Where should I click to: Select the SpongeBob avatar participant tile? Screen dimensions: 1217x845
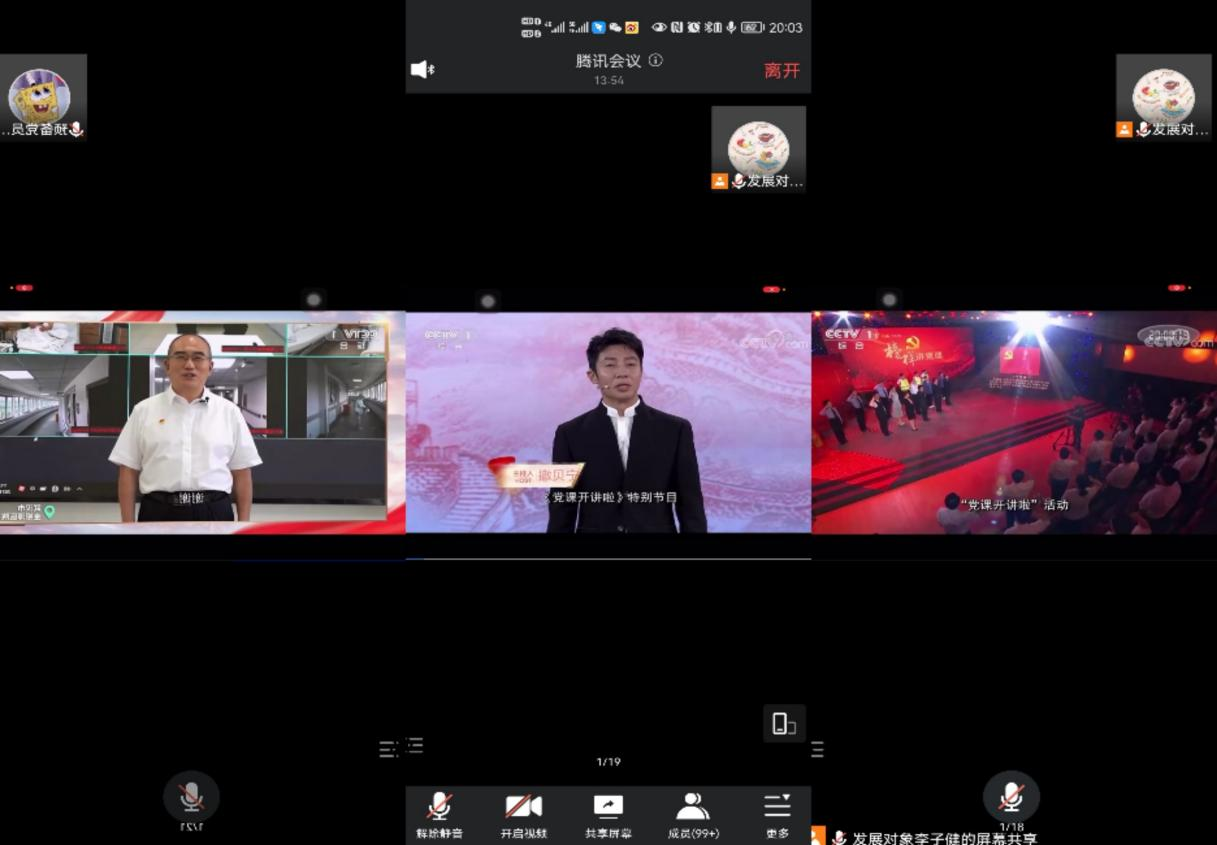coord(42,97)
